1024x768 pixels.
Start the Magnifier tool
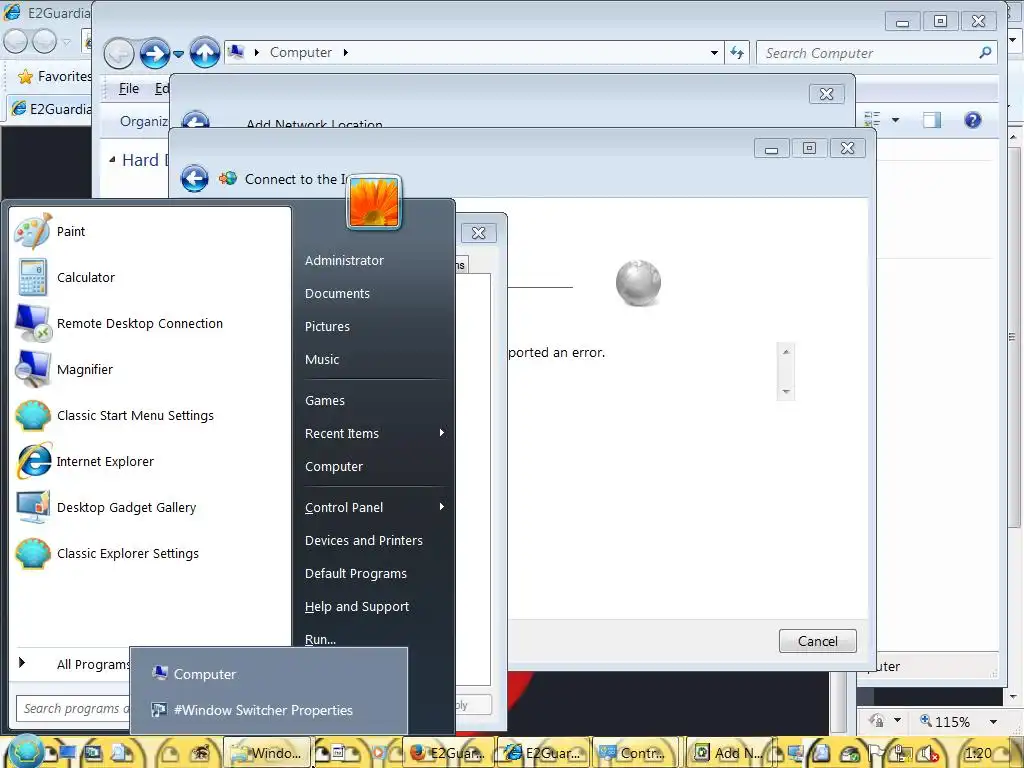(x=150, y=370)
